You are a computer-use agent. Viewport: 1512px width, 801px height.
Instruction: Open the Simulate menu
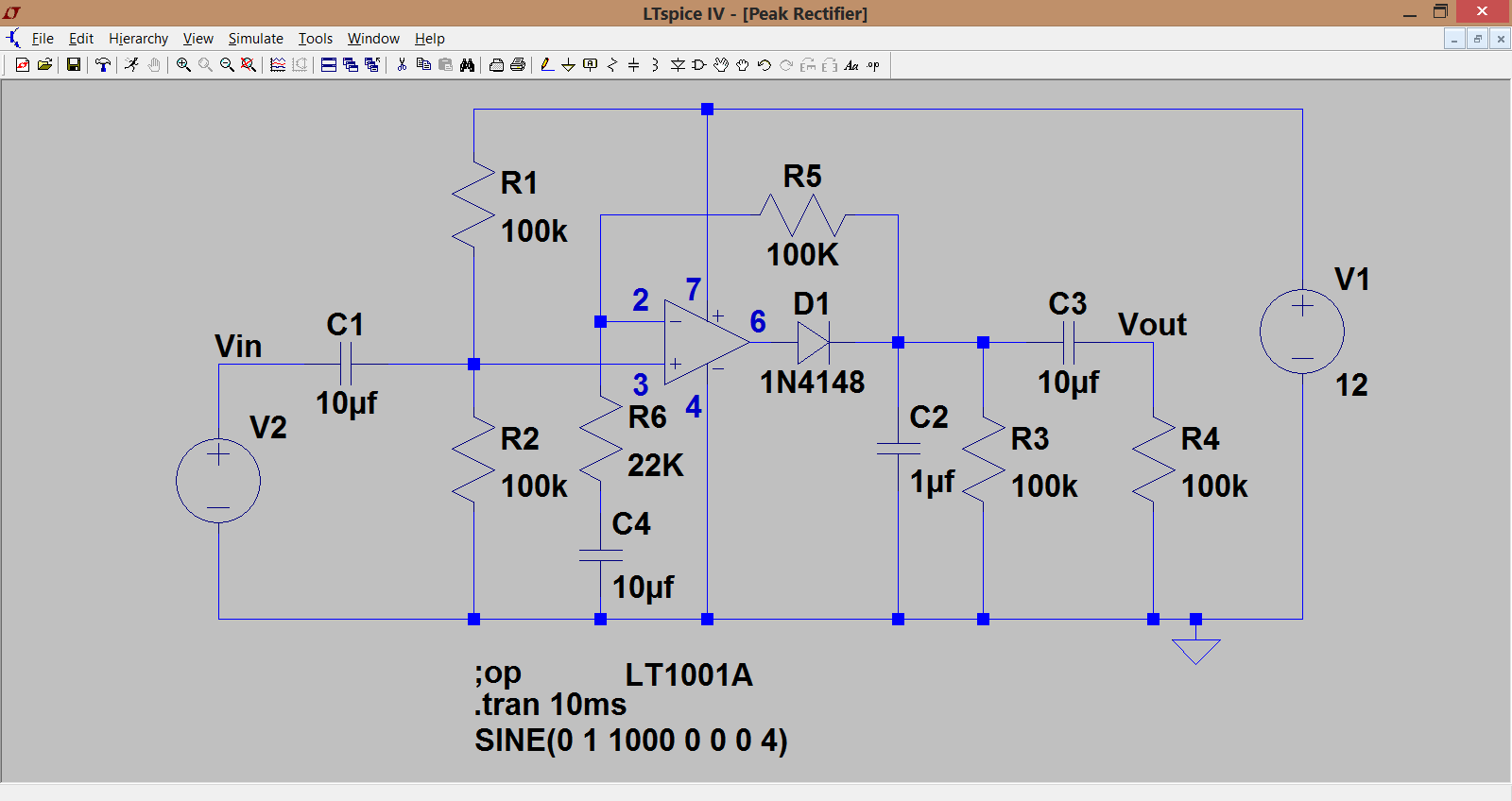point(256,39)
